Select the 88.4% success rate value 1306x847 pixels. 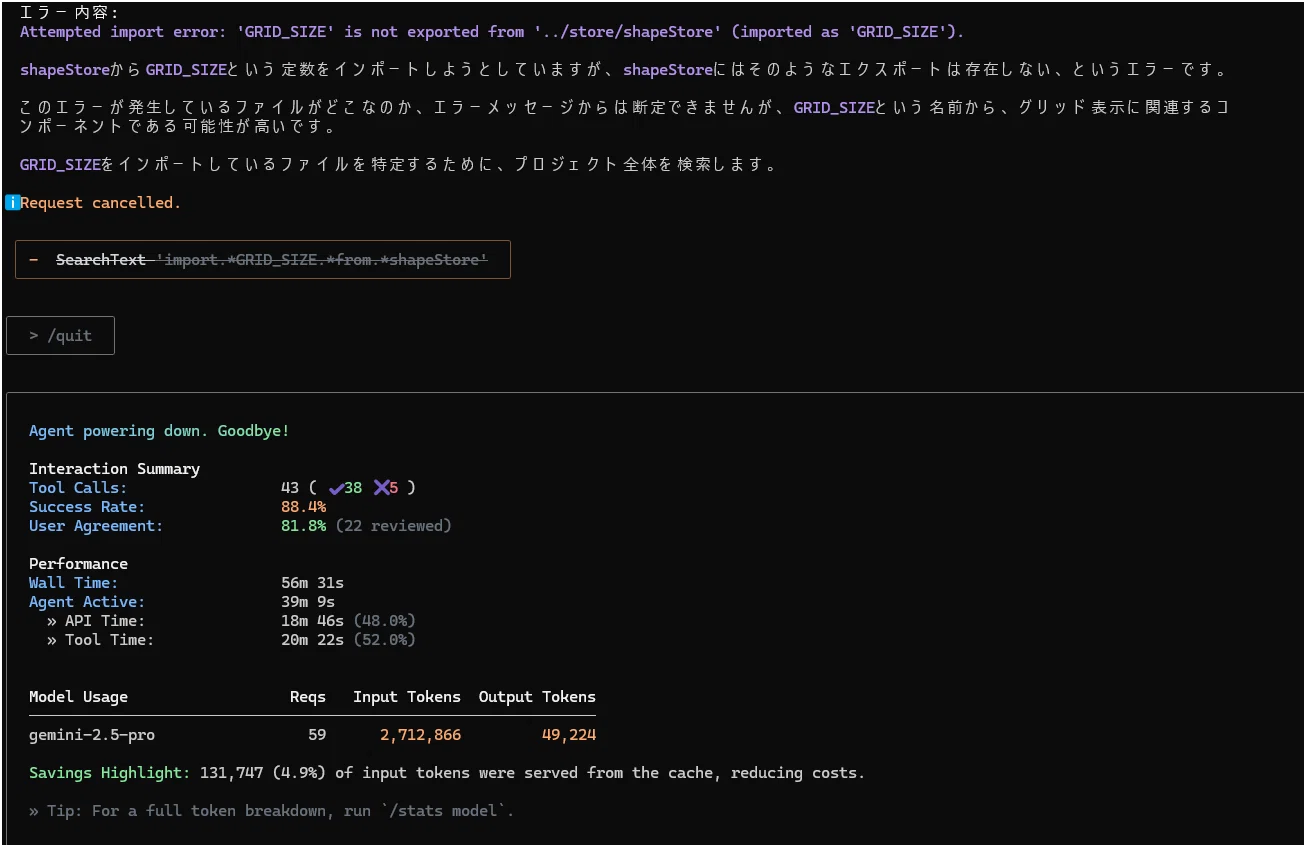(x=303, y=507)
